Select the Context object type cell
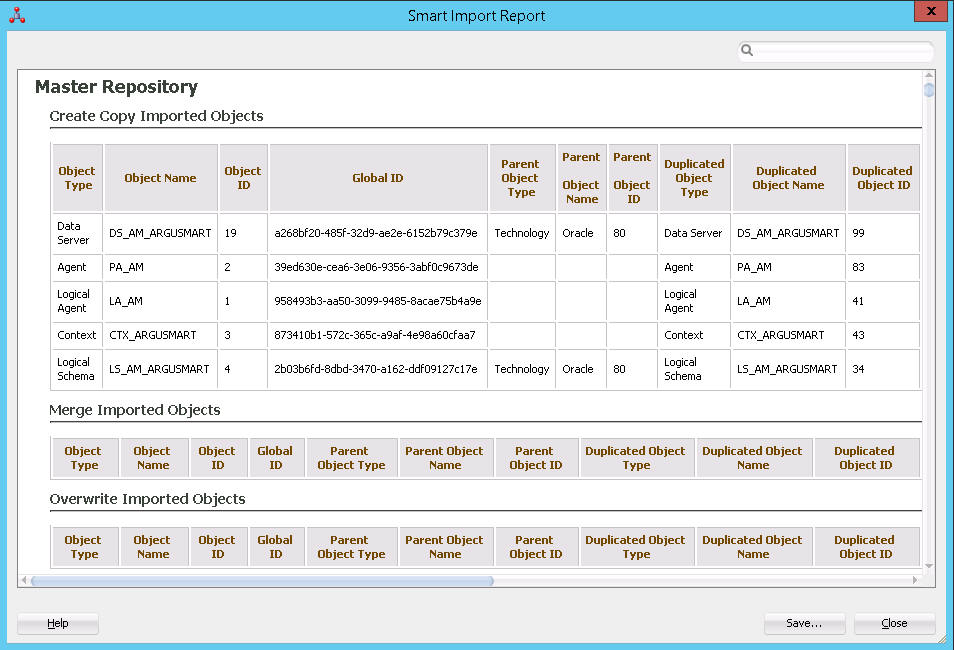The width and height of the screenshot is (954, 650). pos(77,335)
